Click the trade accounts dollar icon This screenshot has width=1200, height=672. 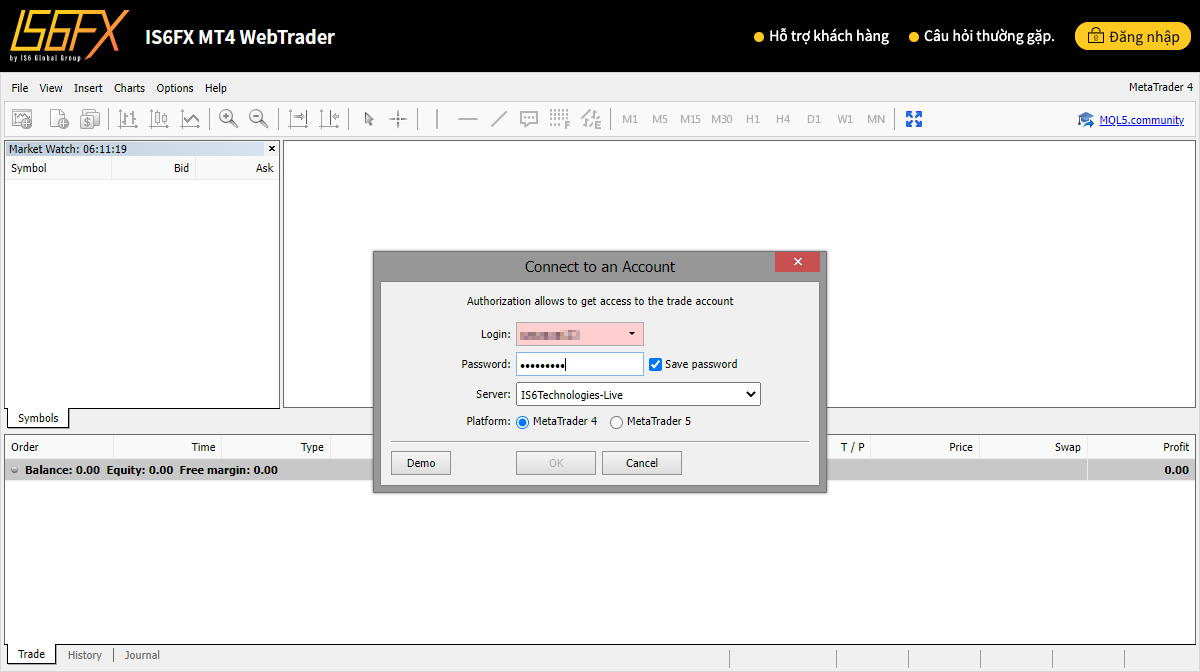(90, 119)
